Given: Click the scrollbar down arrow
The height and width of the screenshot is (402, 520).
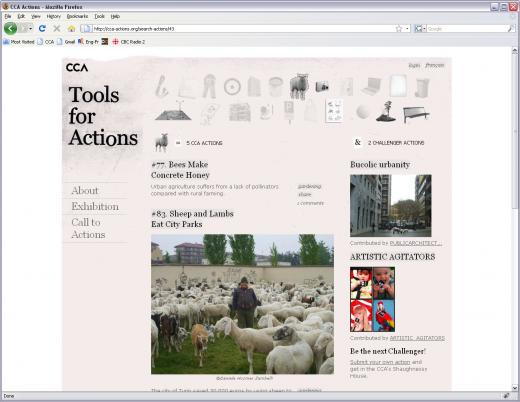Looking at the screenshot, I should coord(515,388).
